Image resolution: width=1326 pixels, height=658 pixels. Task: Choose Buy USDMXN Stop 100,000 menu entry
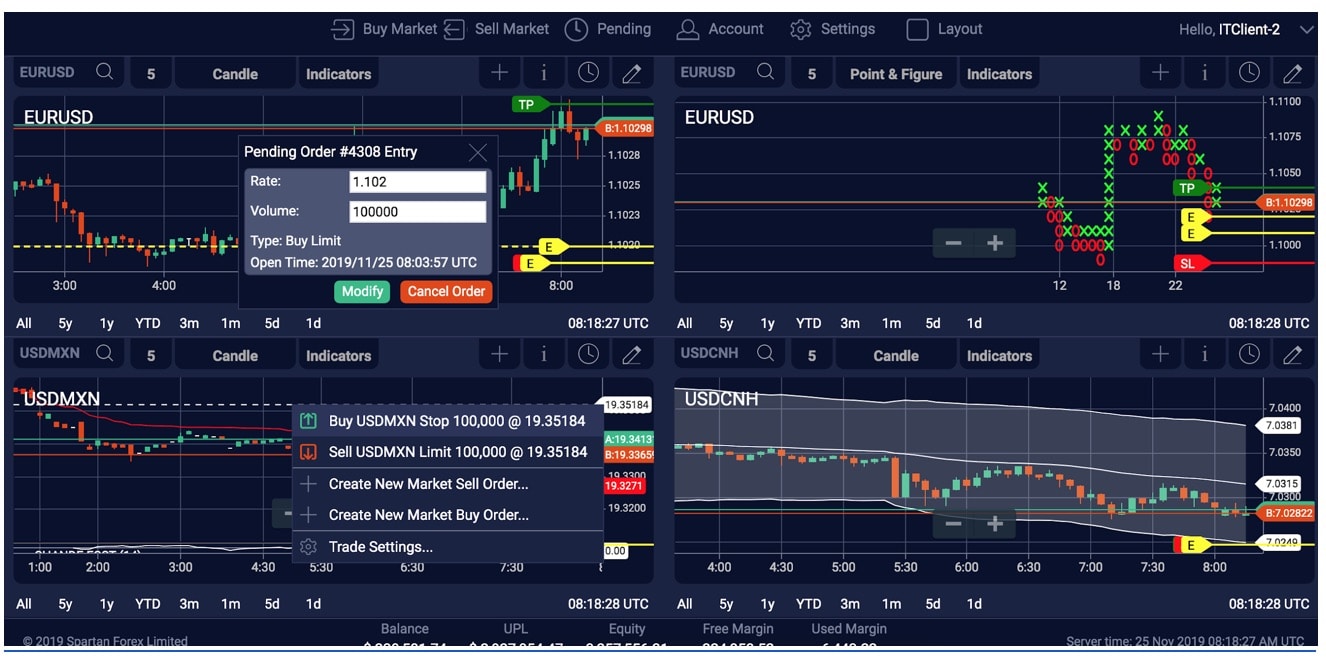pos(447,421)
